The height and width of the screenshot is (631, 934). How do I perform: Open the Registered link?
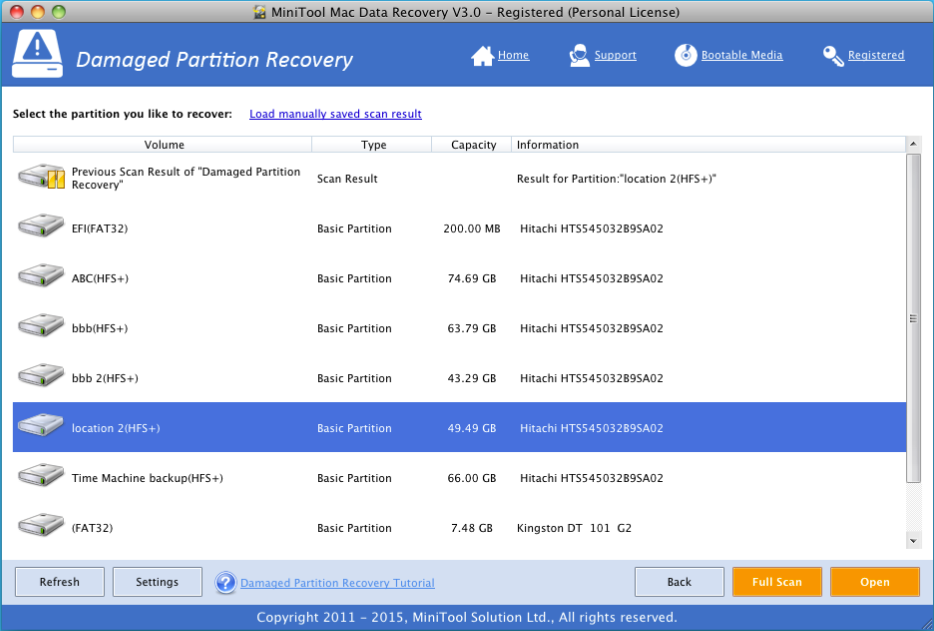click(876, 55)
